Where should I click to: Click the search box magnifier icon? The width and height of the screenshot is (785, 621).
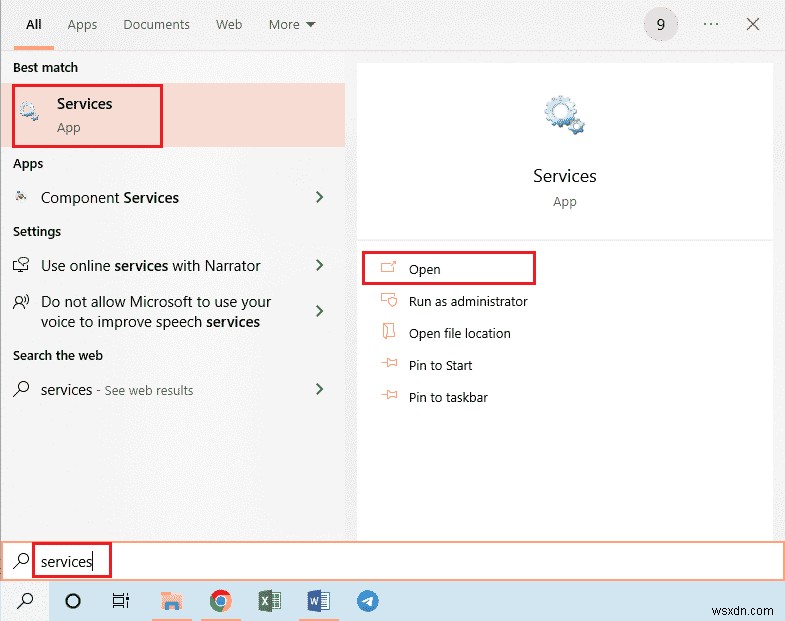pos(21,561)
